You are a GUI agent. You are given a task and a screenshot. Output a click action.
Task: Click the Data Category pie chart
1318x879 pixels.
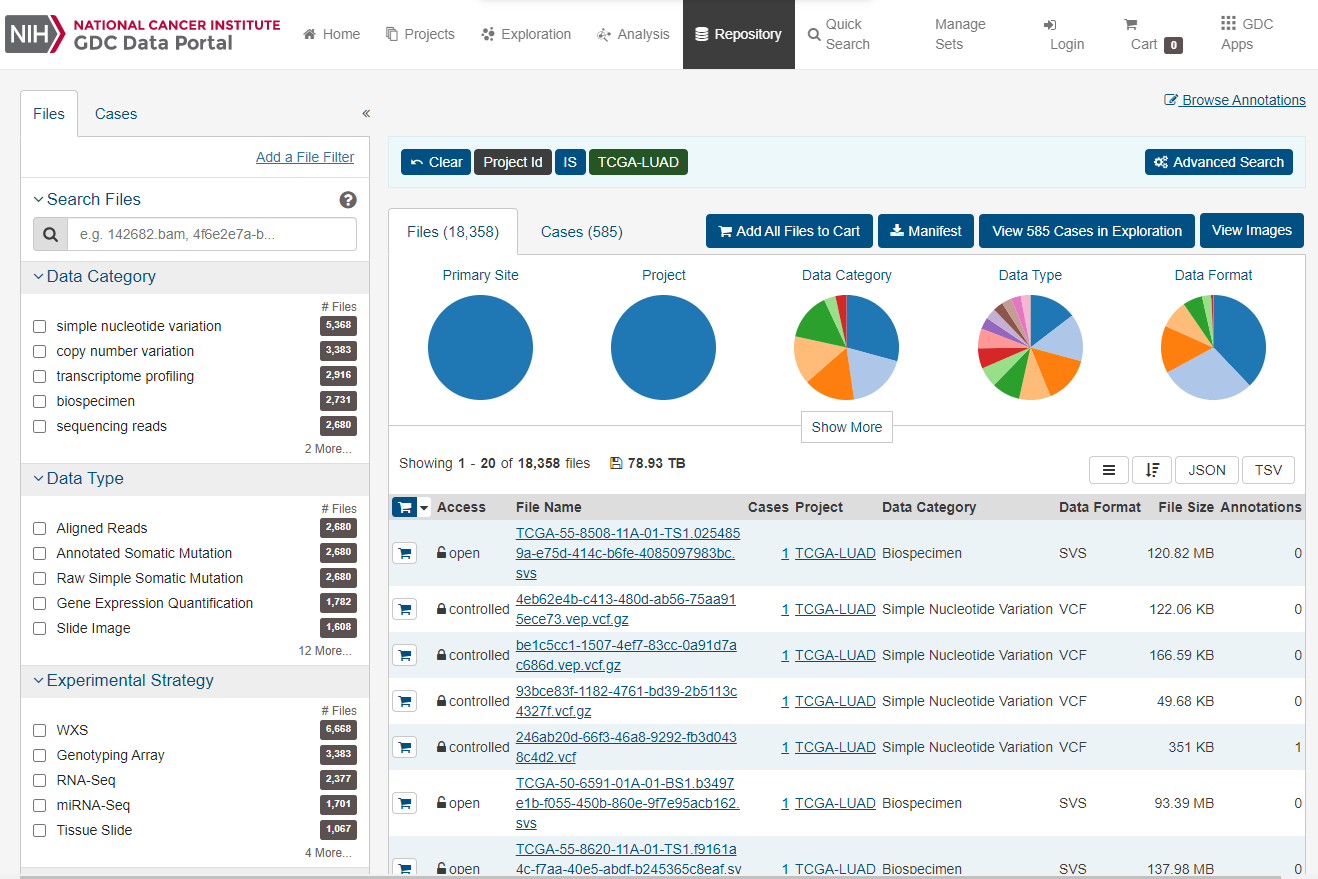846,348
